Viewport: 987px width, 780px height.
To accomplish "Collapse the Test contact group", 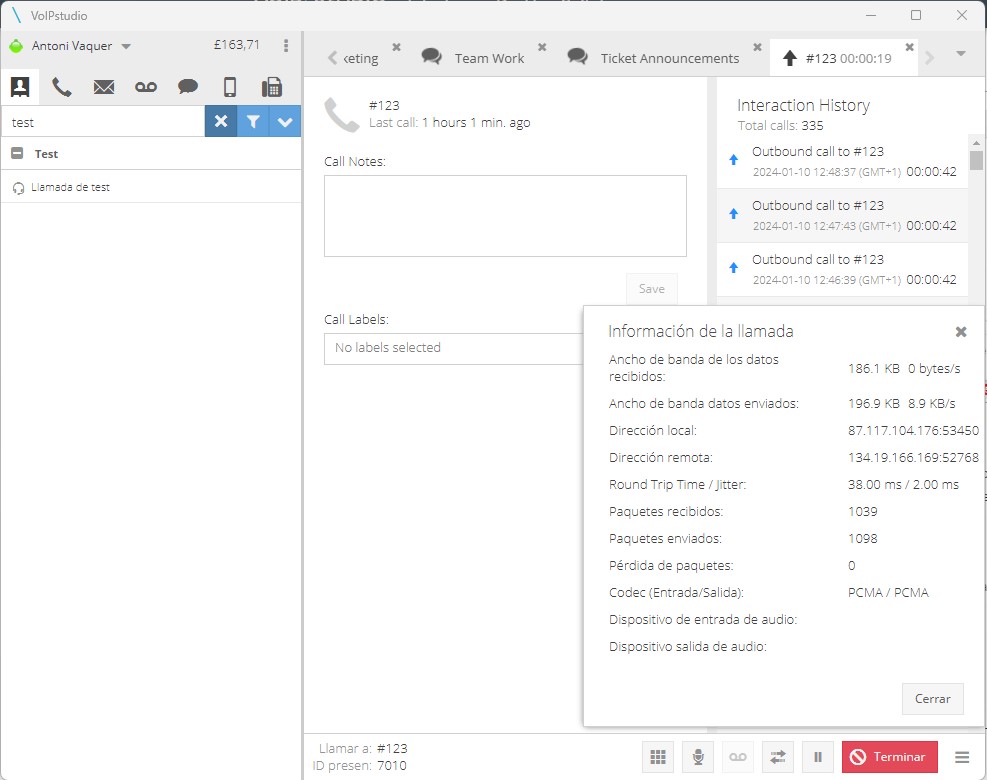I will pos(17,154).
